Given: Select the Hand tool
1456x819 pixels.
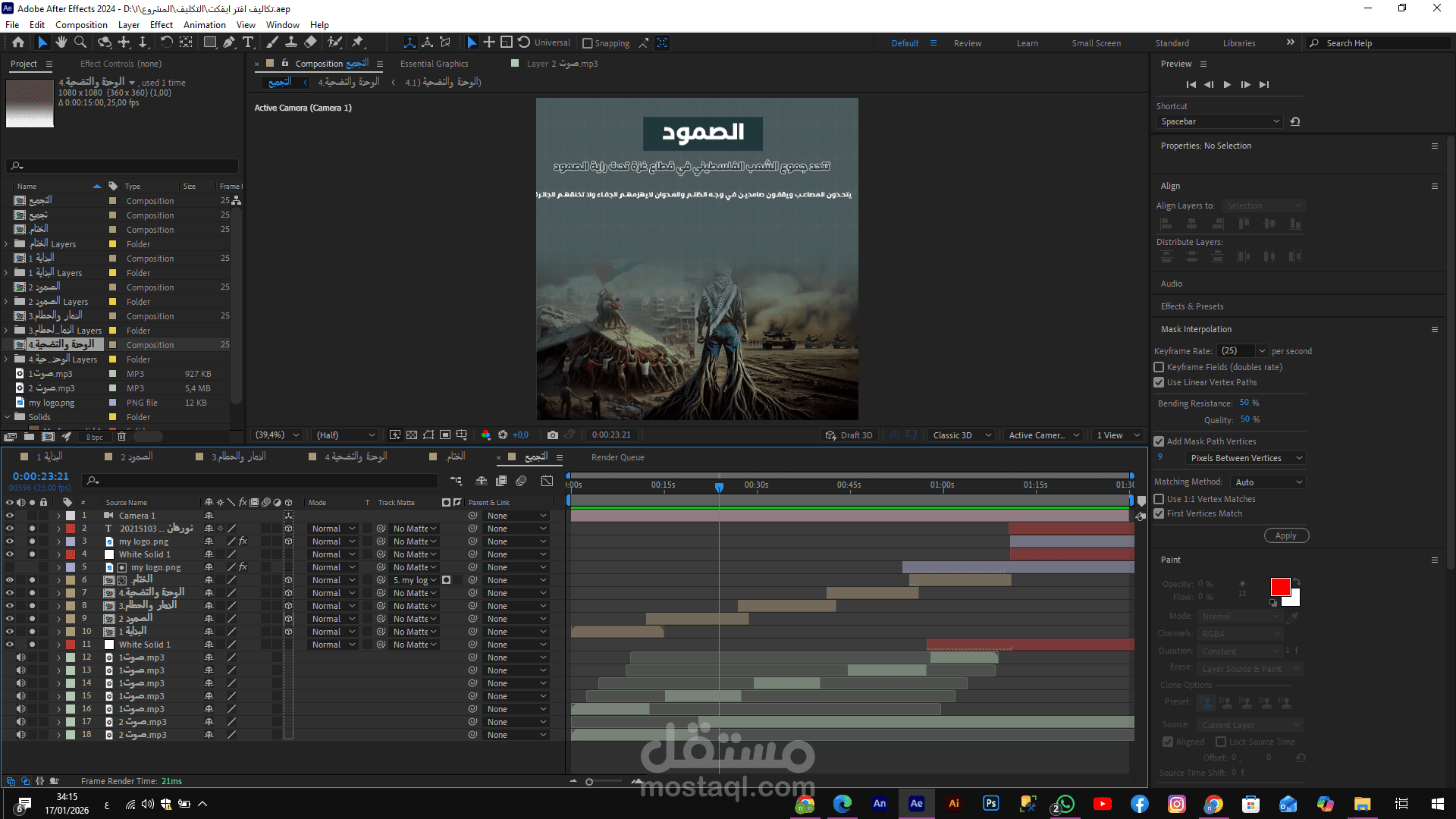Looking at the screenshot, I should [x=61, y=42].
